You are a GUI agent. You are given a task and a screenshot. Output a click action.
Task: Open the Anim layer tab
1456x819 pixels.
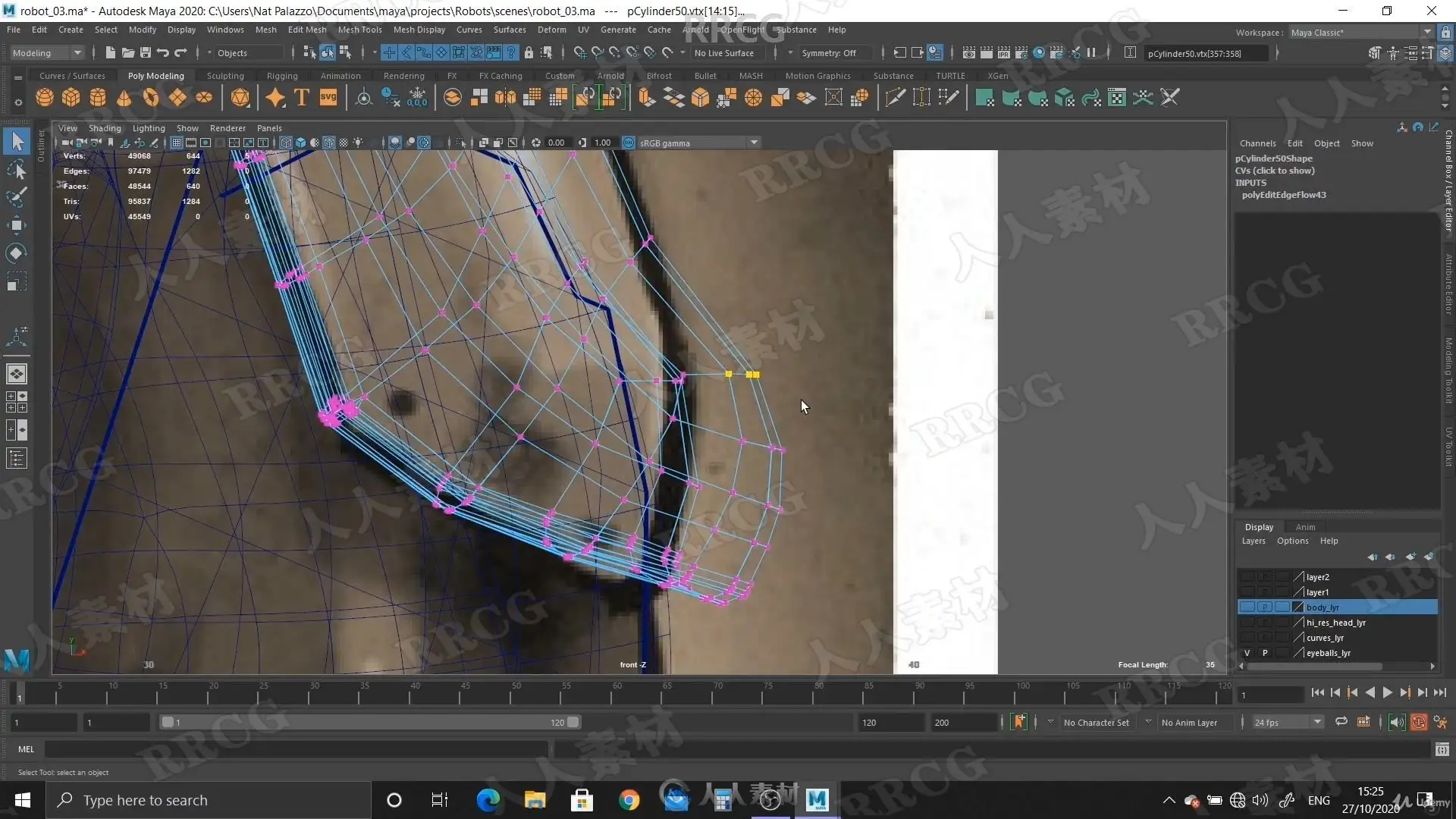click(x=1305, y=527)
